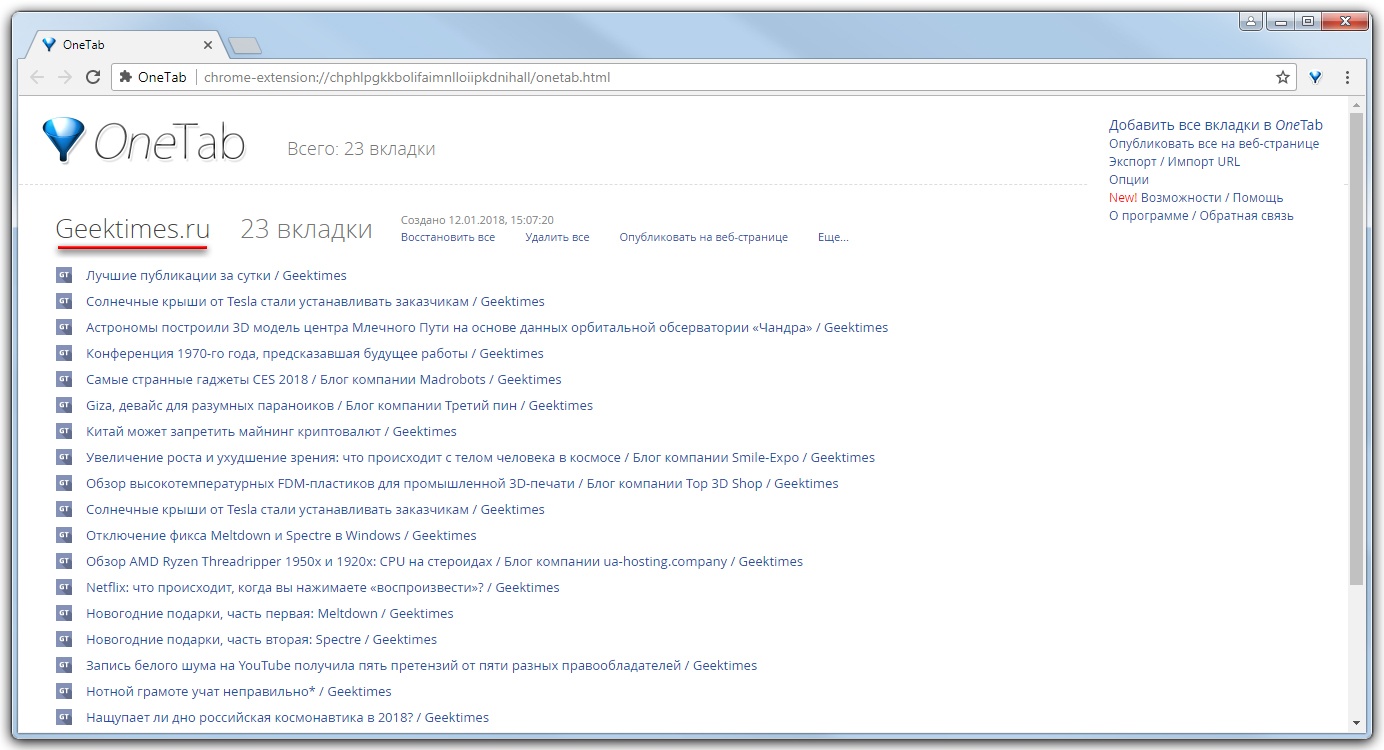1384x750 pixels.
Task: Click the GT favicon beside 'Самые странные гаджеты CES 2018'
Action: point(64,379)
